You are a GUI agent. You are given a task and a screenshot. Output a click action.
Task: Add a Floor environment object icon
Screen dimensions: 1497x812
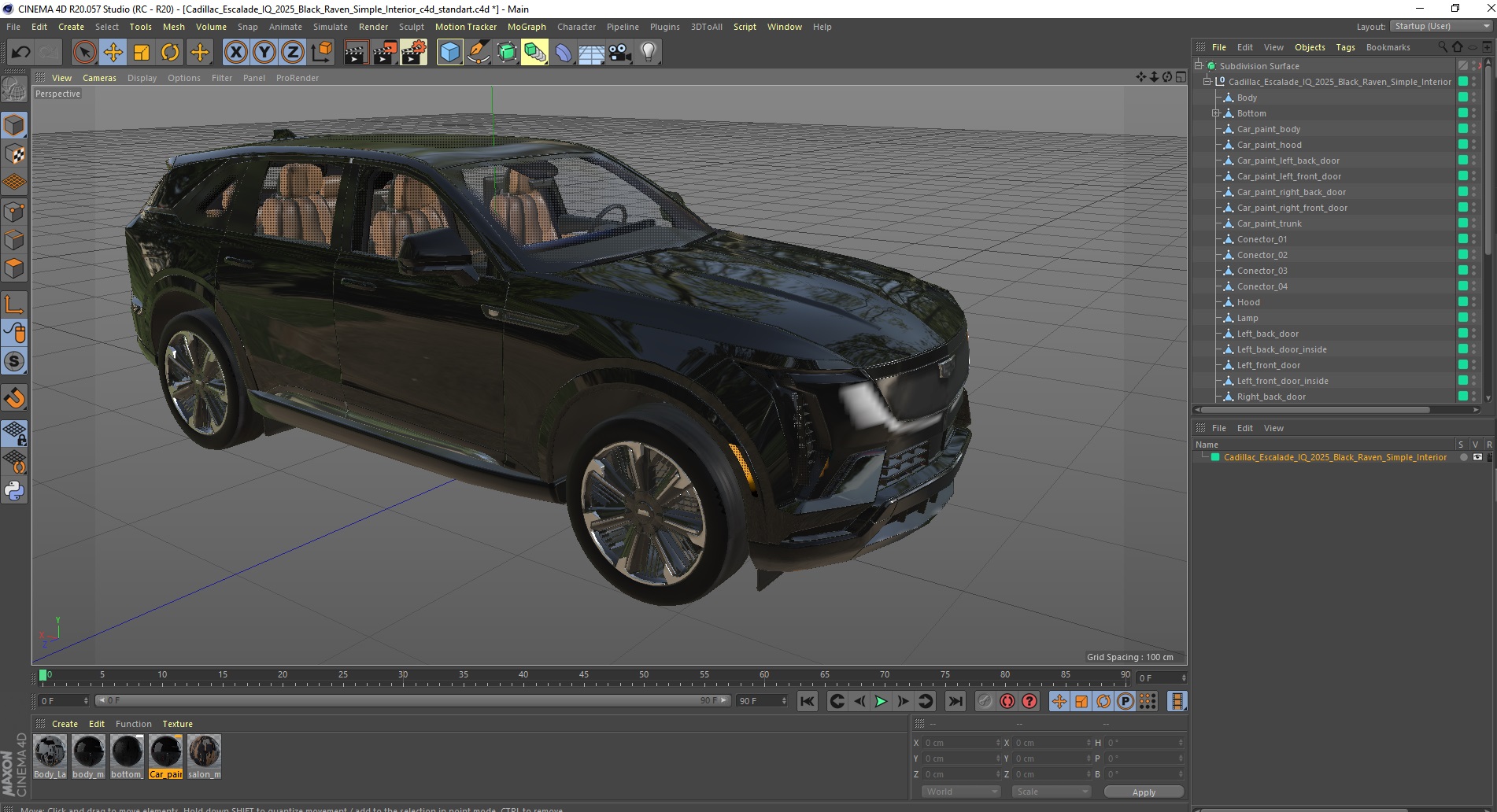pyautogui.click(x=591, y=53)
